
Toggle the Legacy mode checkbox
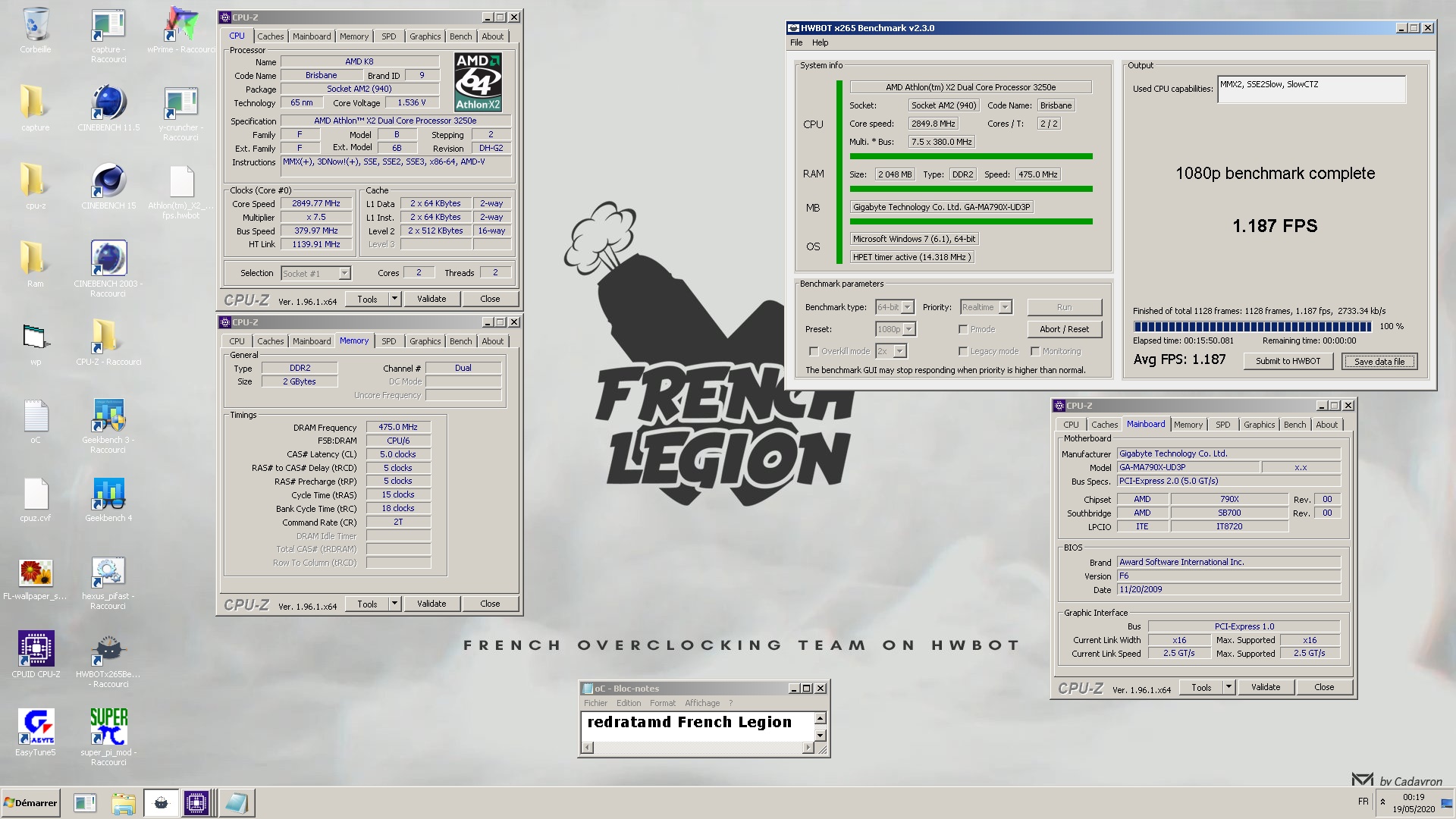(x=963, y=351)
